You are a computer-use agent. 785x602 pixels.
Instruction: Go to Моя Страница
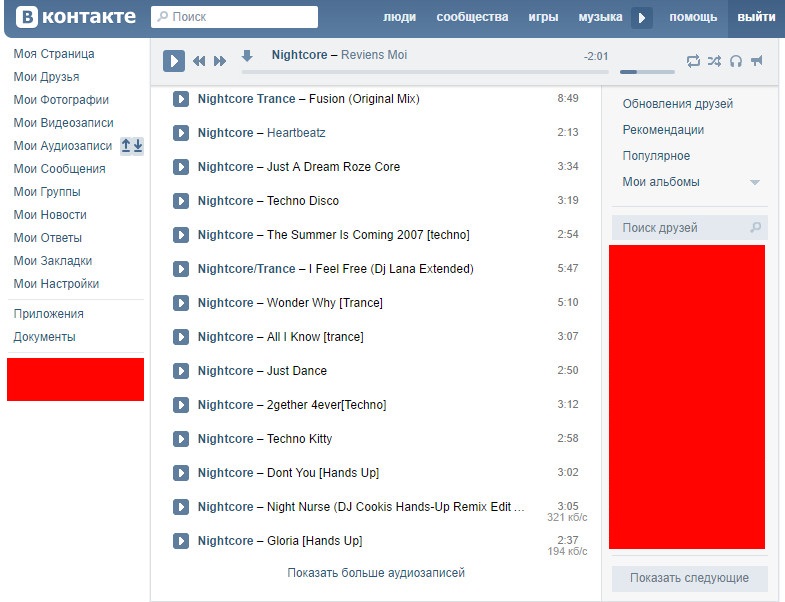point(54,54)
